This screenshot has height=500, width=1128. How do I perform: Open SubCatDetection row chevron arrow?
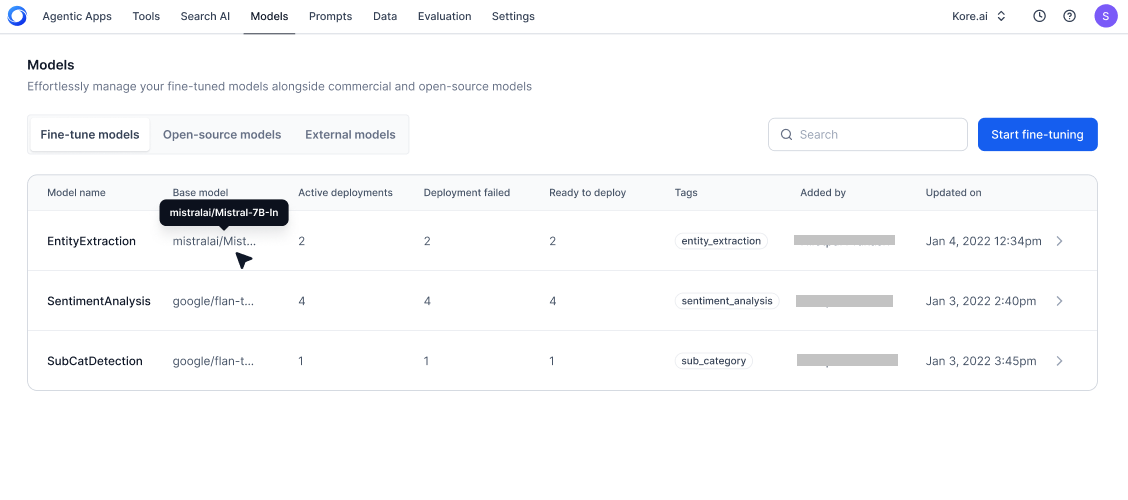click(1060, 361)
